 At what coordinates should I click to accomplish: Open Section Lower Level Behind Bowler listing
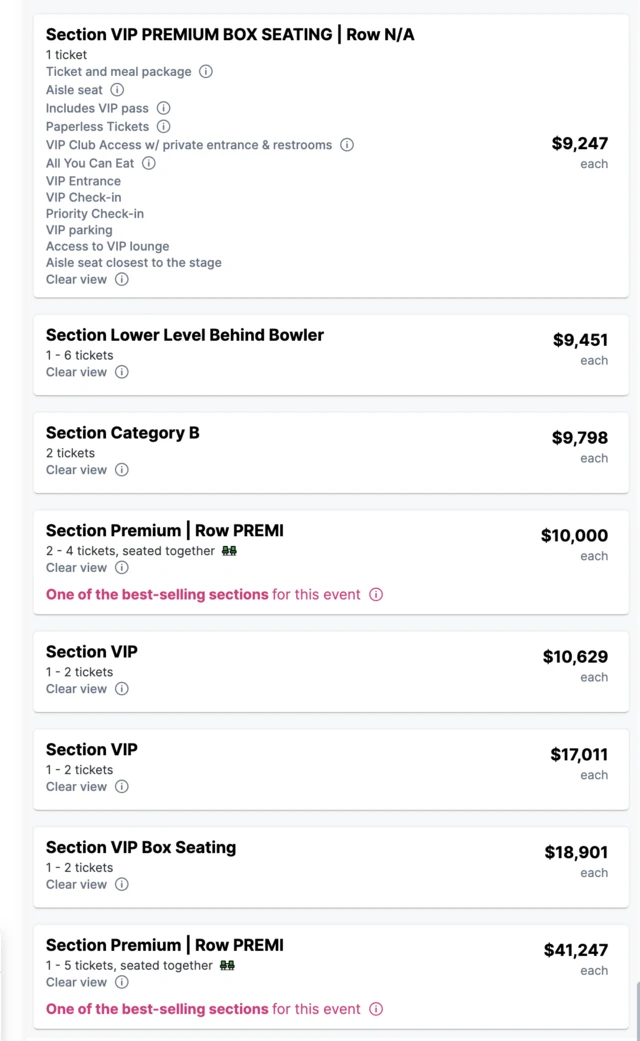185,335
